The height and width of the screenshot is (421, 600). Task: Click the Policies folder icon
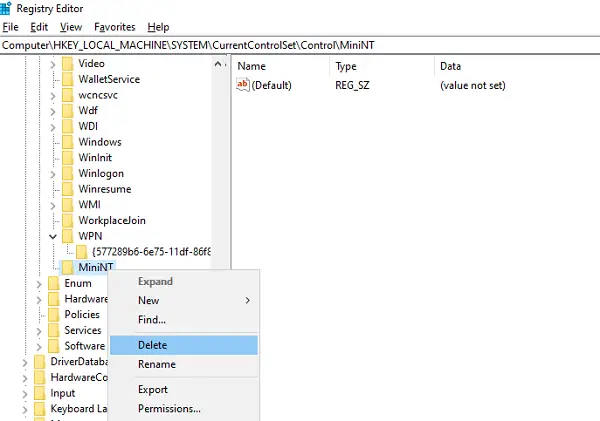pos(54,315)
